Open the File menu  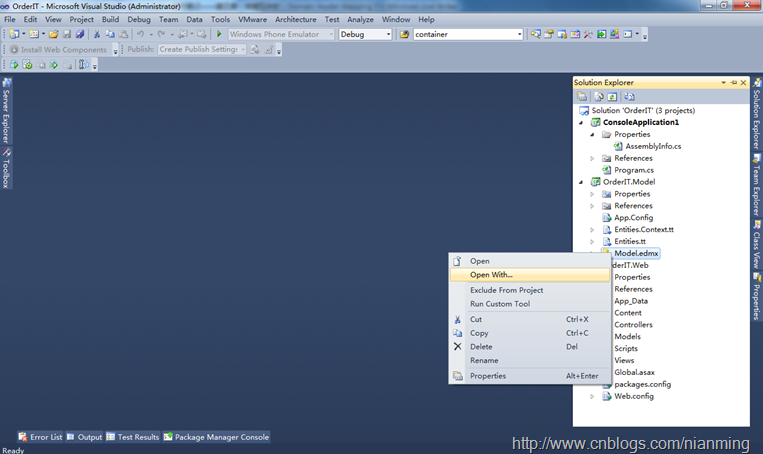(10, 19)
